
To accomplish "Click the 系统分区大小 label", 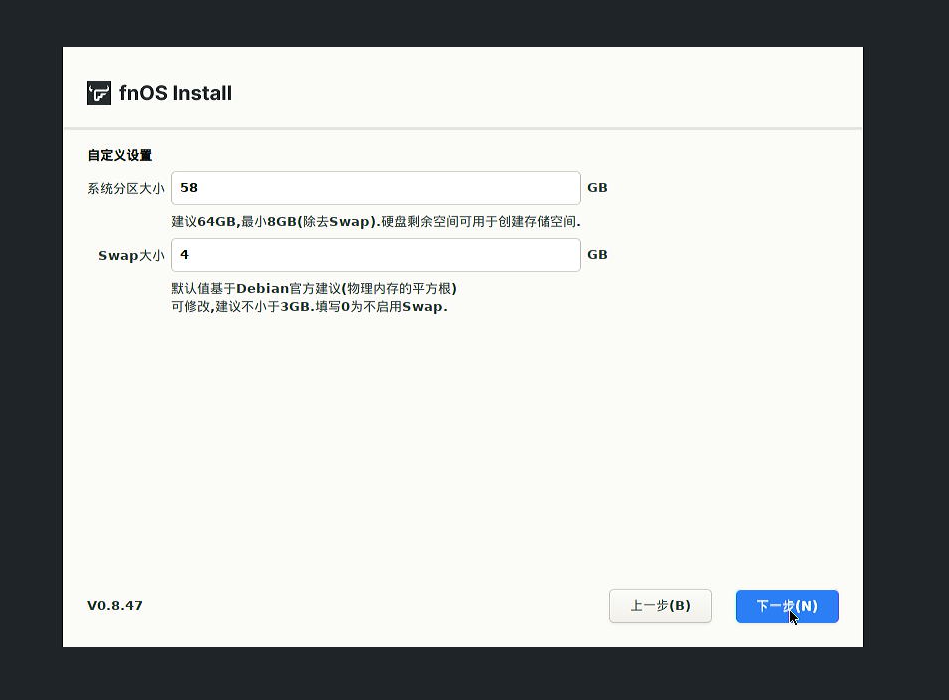I will click(x=126, y=188).
